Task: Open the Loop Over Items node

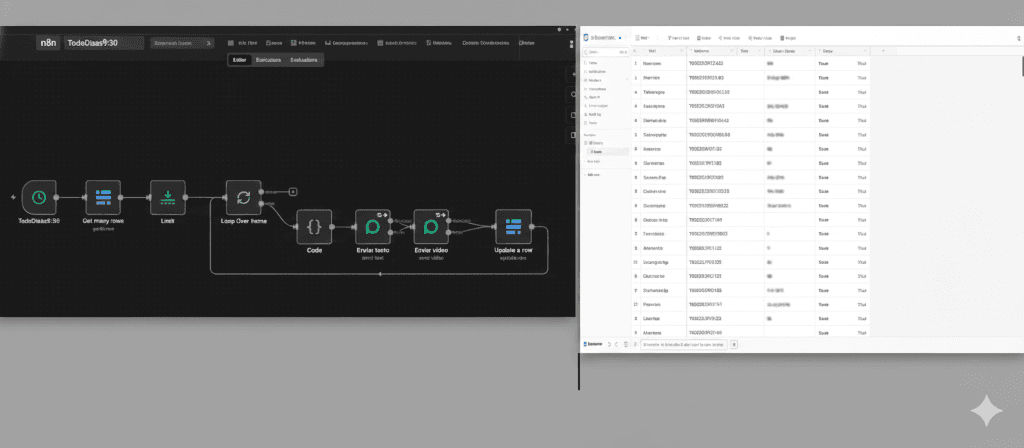Action: [243, 197]
